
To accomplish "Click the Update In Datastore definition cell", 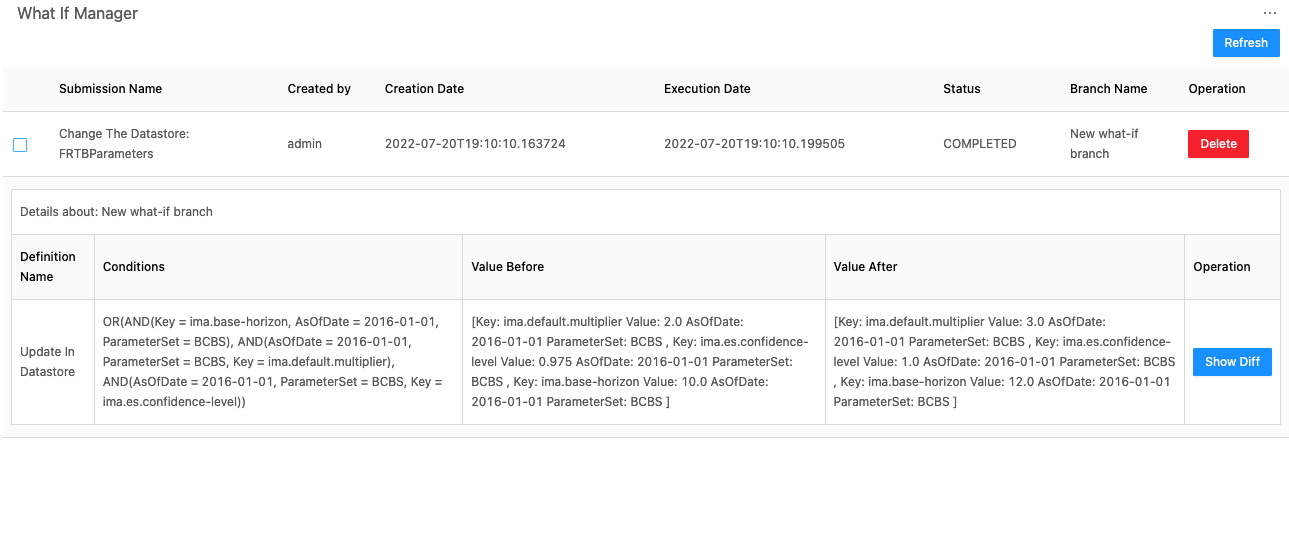I will tap(48, 362).
